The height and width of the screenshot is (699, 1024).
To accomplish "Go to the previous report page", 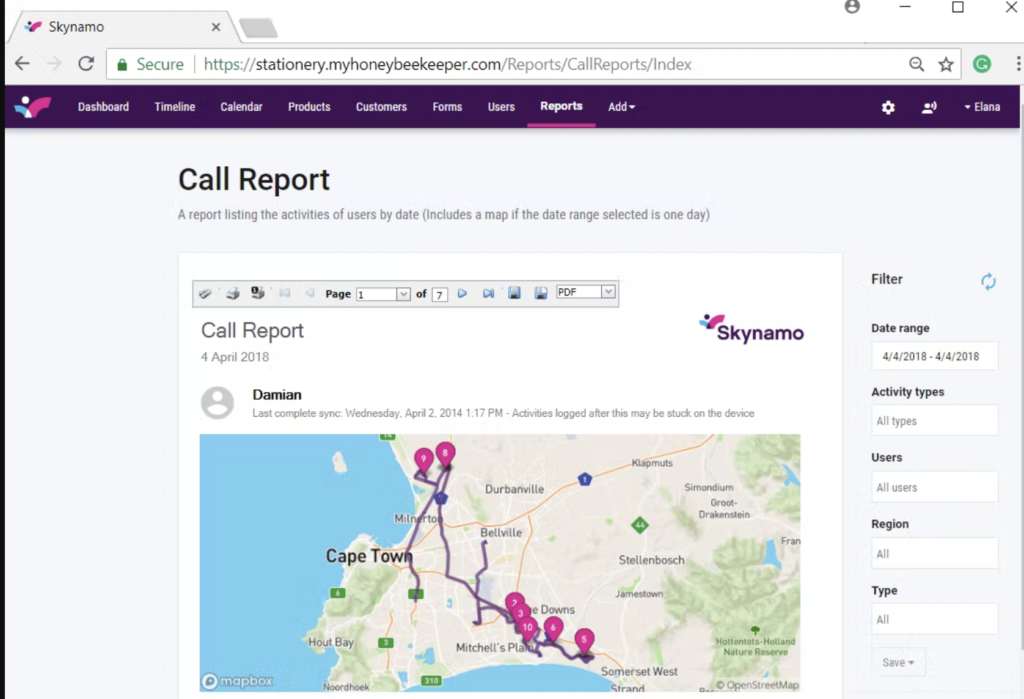I will tap(310, 293).
